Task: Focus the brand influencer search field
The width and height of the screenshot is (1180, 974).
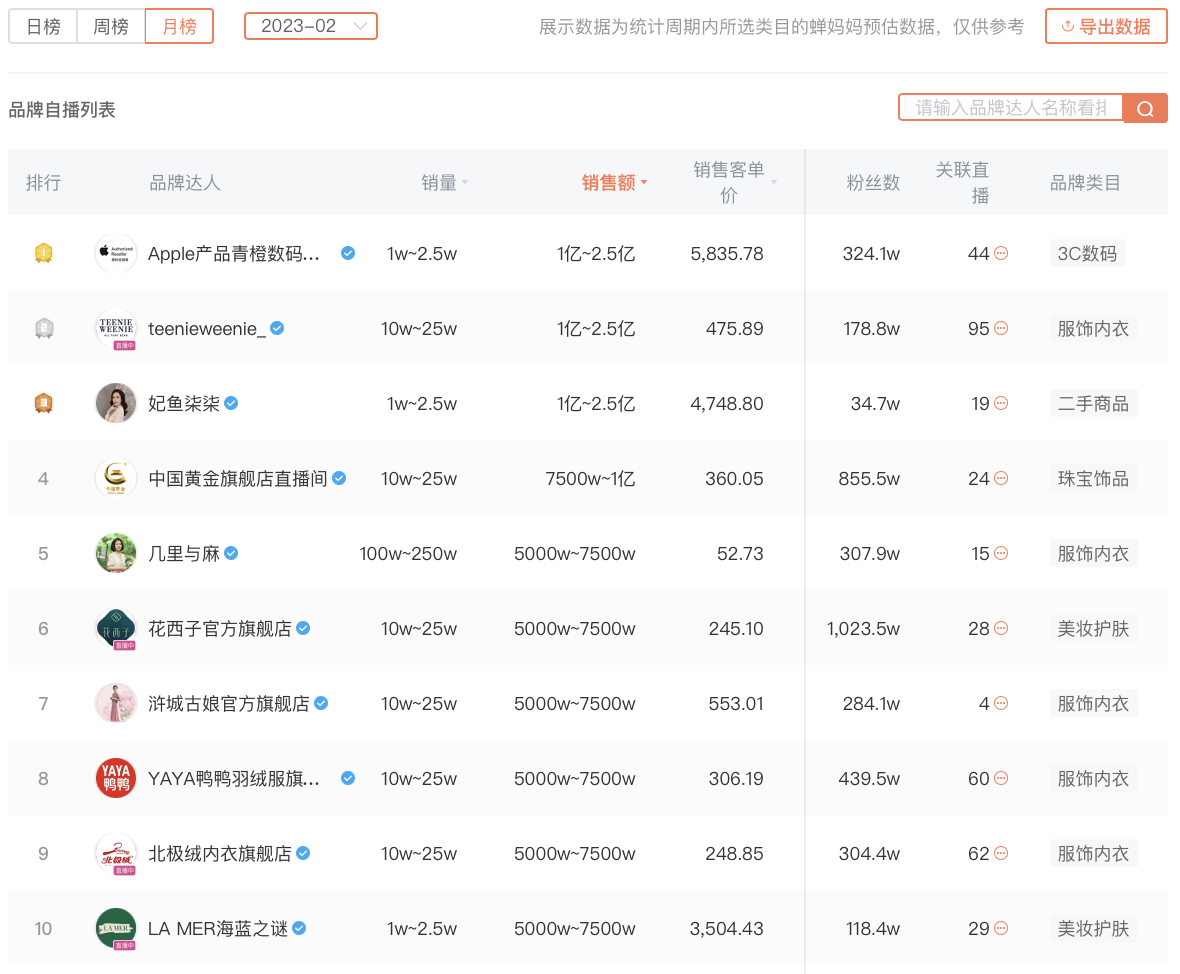Action: (1010, 108)
